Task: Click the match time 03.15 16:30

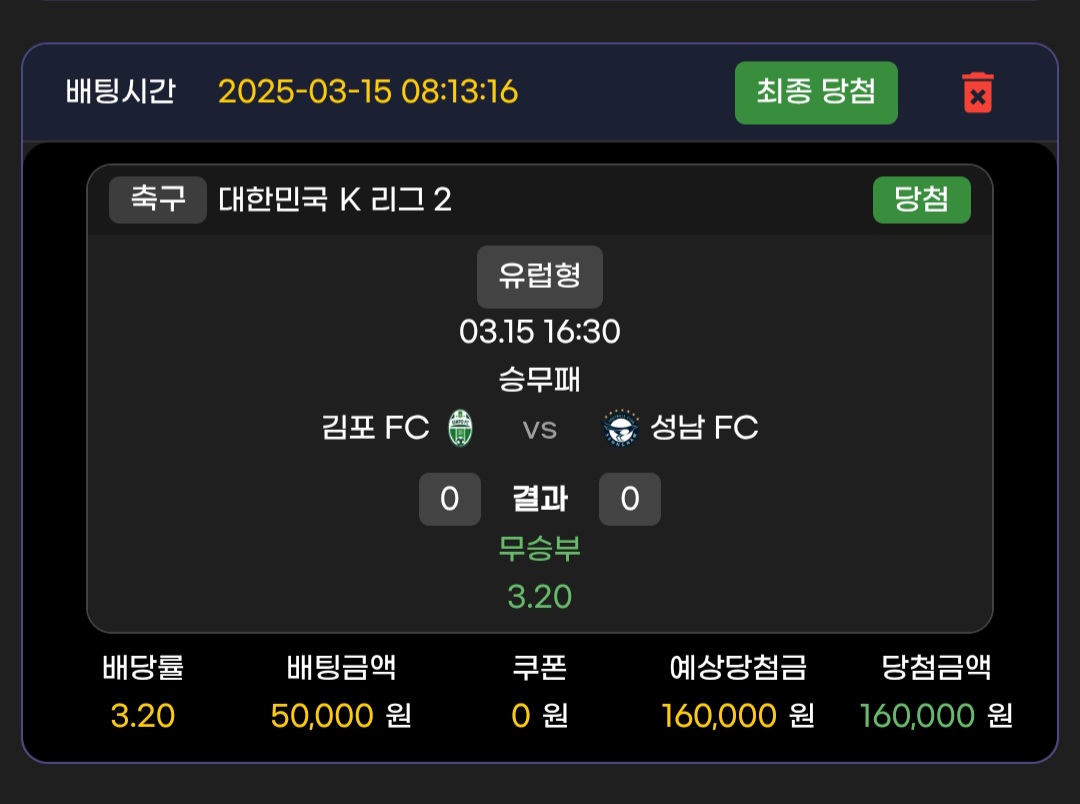Action: (540, 331)
